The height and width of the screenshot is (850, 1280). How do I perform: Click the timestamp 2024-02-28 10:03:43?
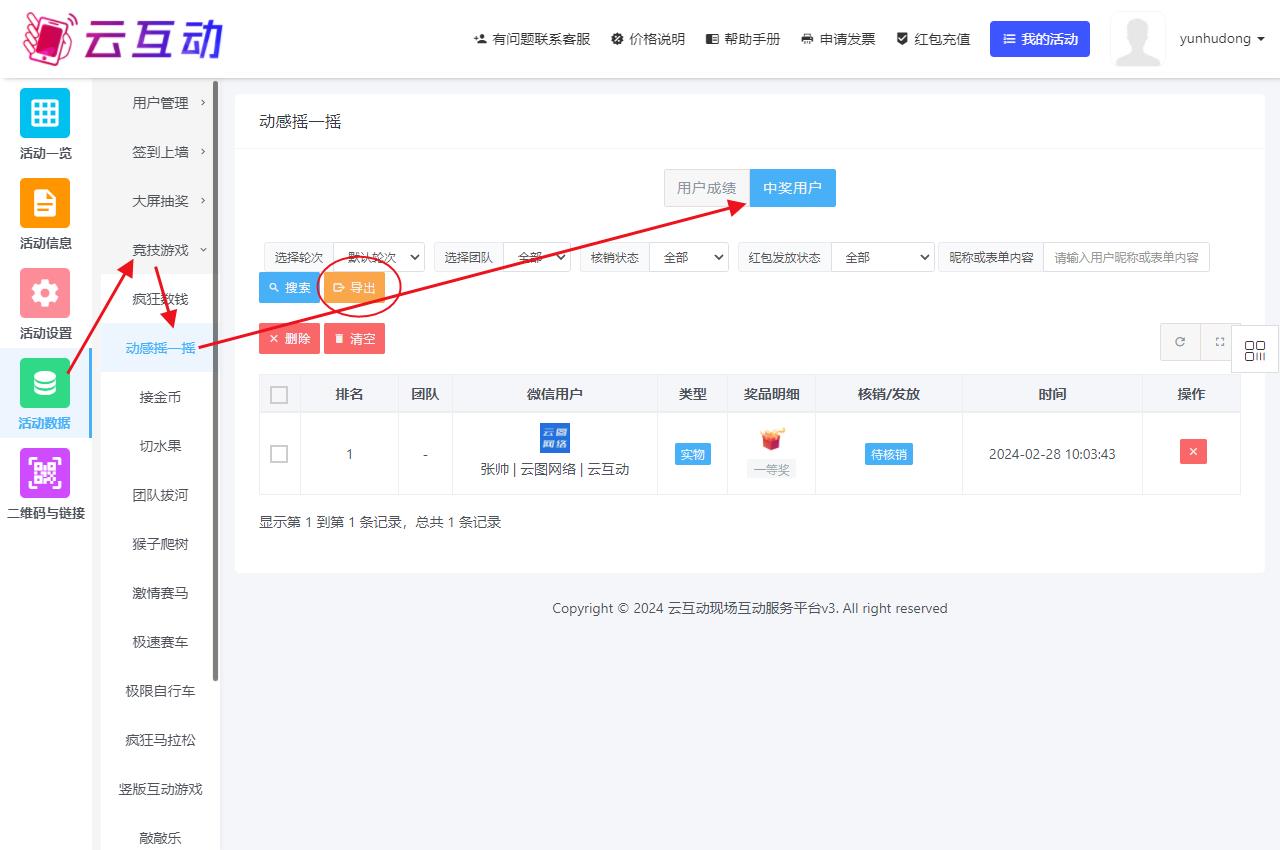1052,454
